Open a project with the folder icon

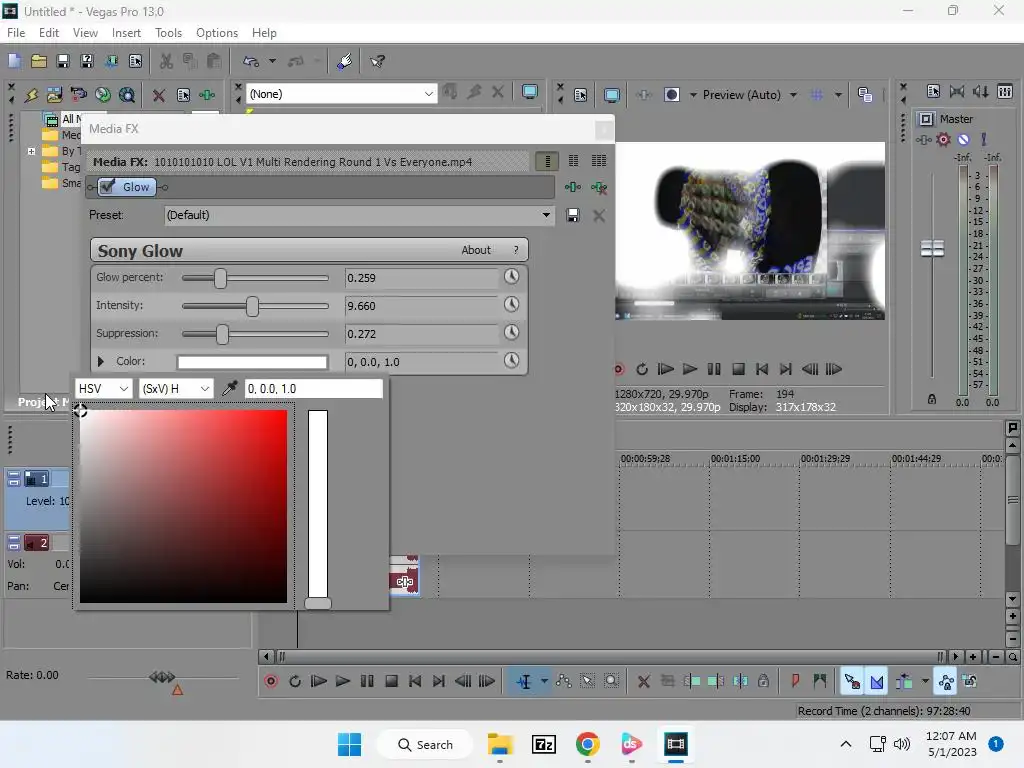[39, 61]
